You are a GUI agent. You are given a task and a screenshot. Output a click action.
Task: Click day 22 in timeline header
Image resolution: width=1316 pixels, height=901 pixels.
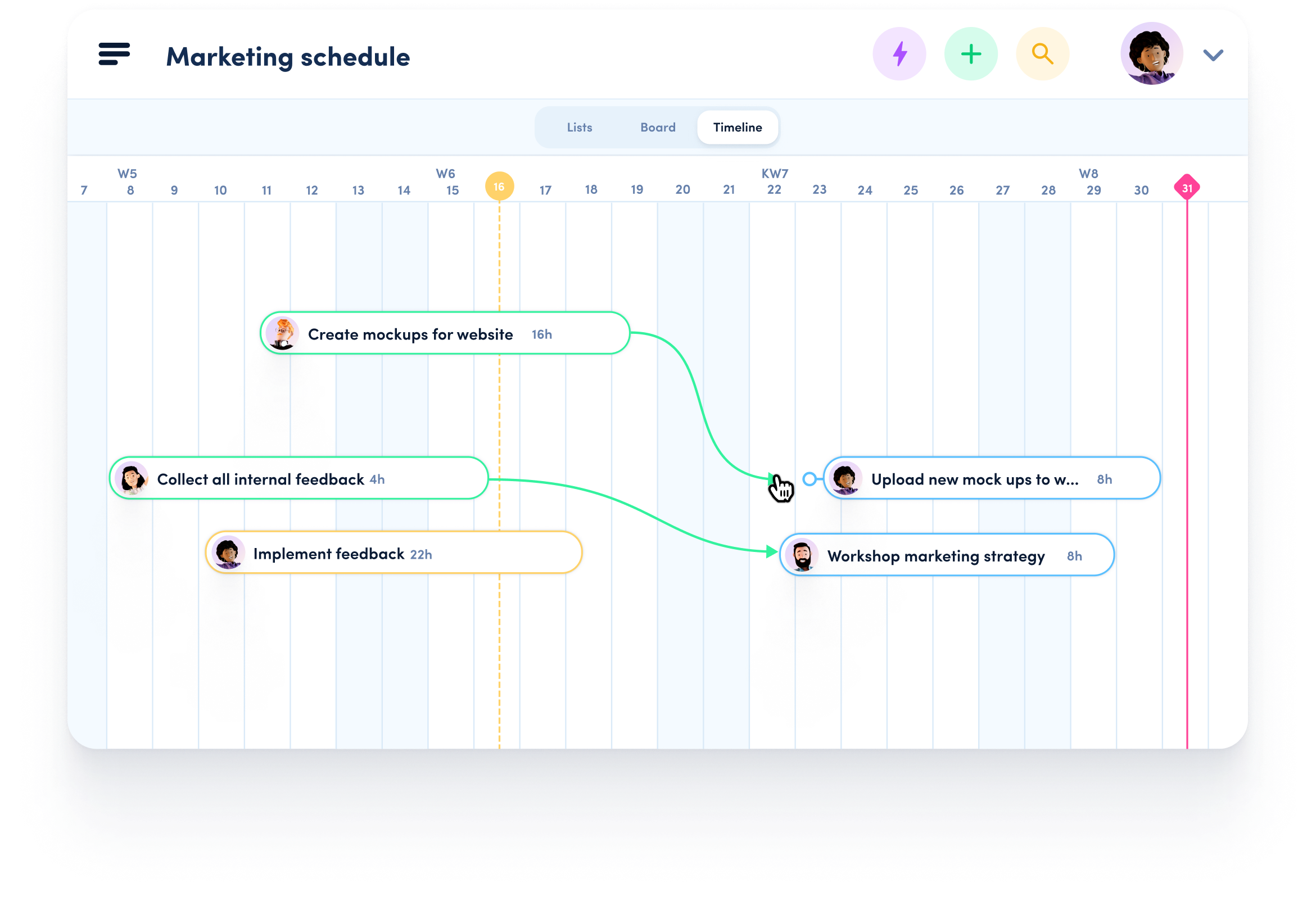point(774,190)
